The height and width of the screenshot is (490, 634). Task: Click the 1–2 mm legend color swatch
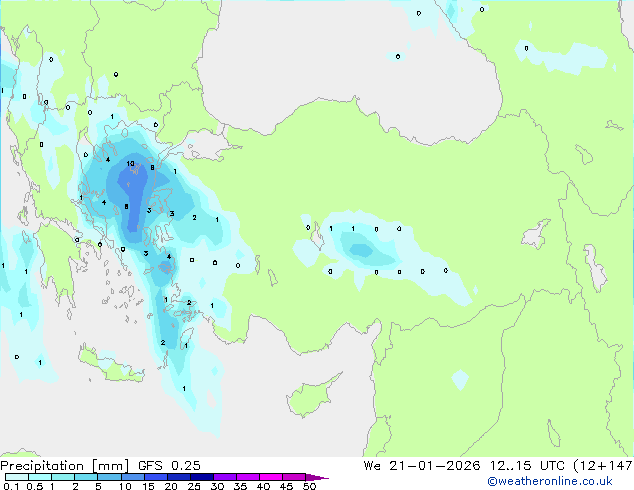63,477
